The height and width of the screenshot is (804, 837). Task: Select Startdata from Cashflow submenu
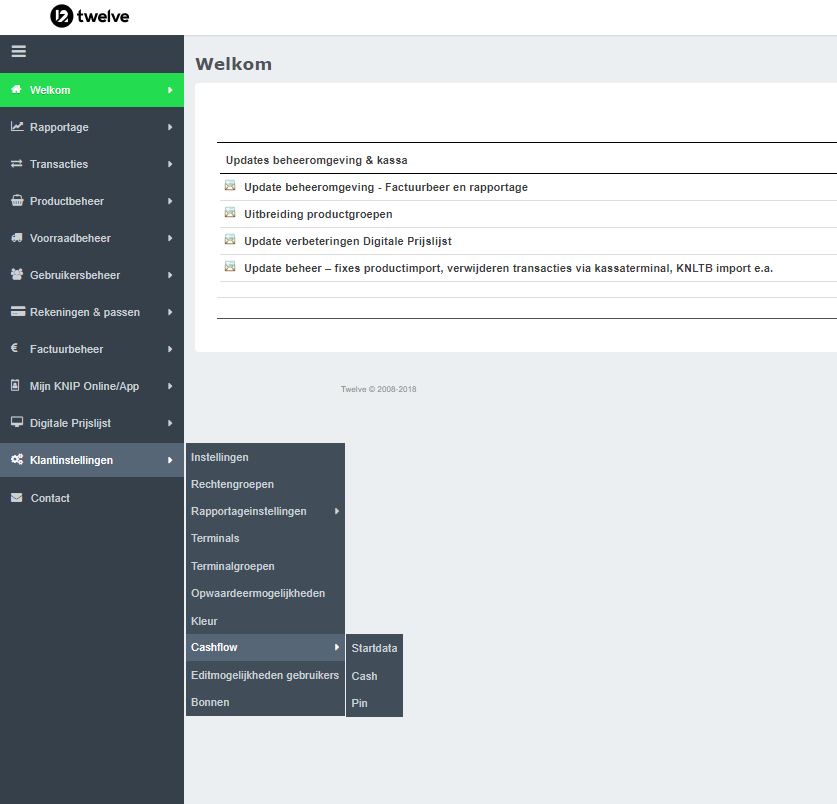pos(374,648)
